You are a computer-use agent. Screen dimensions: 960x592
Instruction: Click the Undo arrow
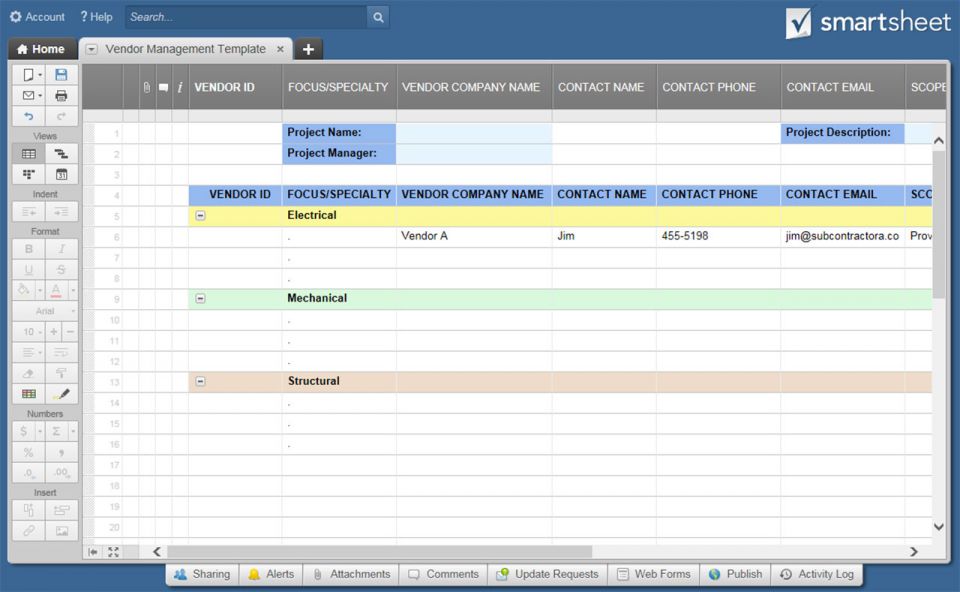click(28, 117)
